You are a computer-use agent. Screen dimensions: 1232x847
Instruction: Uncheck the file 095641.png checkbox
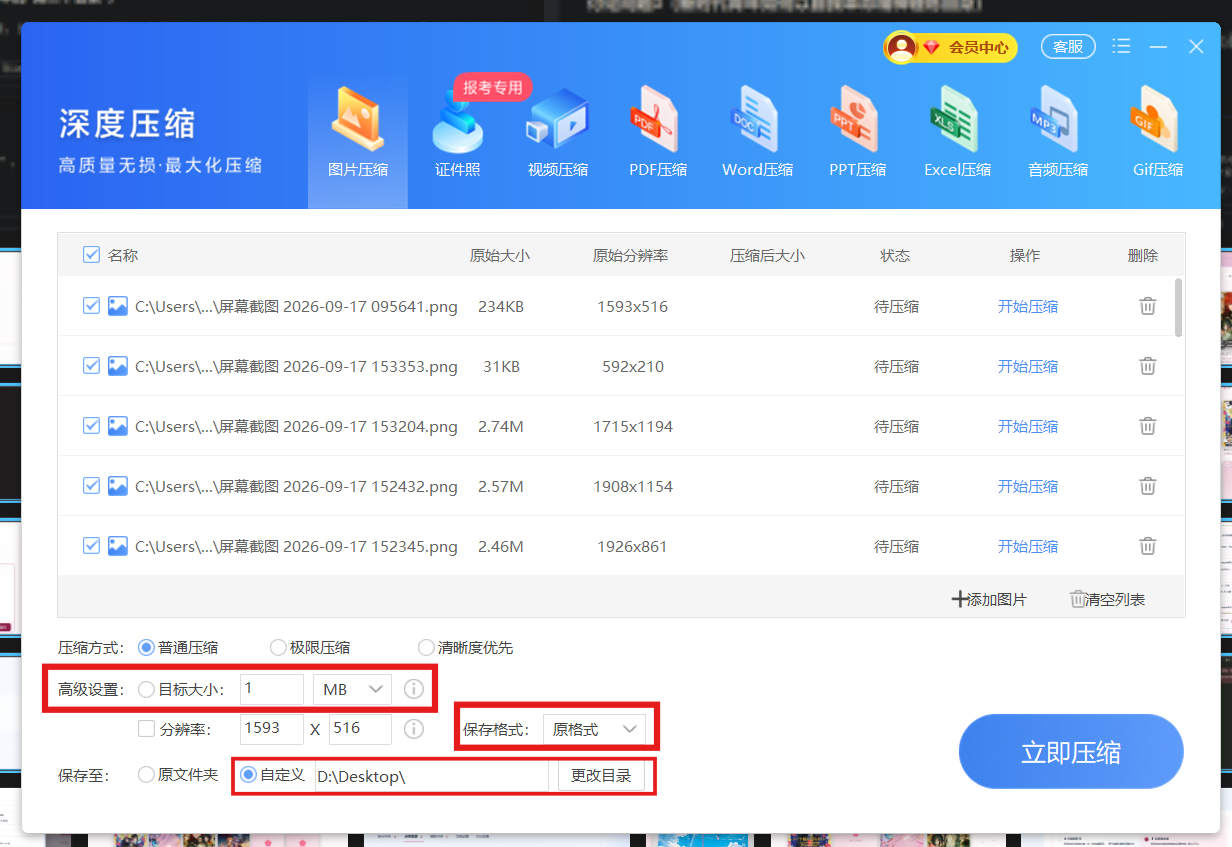tap(91, 306)
